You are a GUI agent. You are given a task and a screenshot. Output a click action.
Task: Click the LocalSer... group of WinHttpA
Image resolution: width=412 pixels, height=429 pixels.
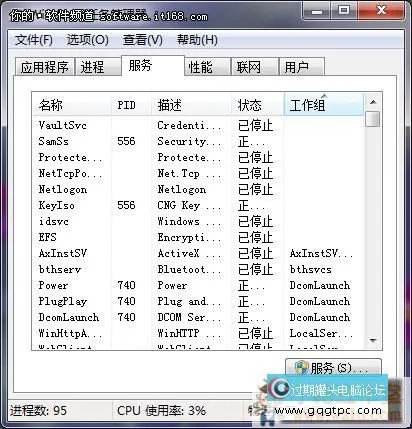click(x=321, y=333)
